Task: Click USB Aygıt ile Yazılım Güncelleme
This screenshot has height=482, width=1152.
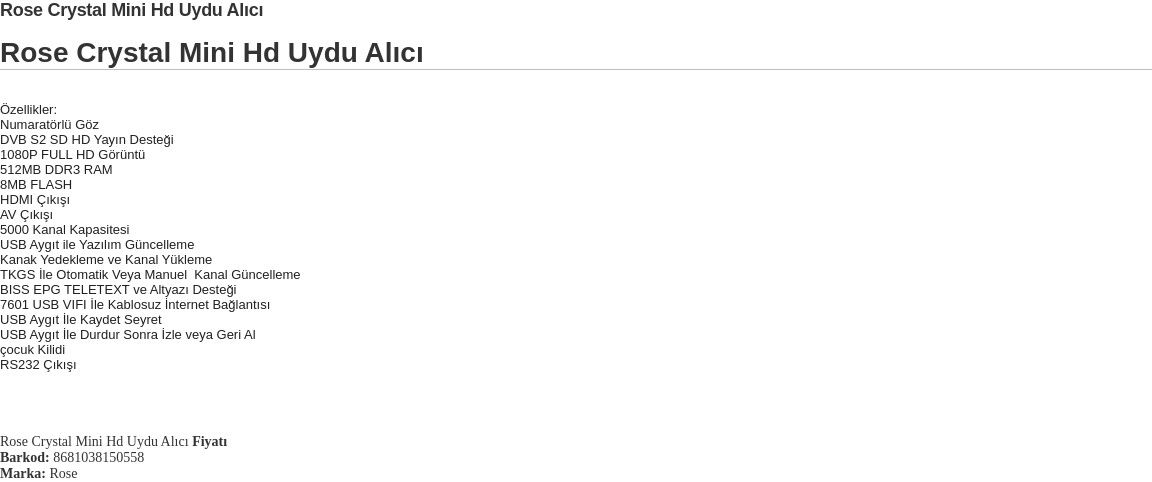Action: pyautogui.click(x=97, y=245)
